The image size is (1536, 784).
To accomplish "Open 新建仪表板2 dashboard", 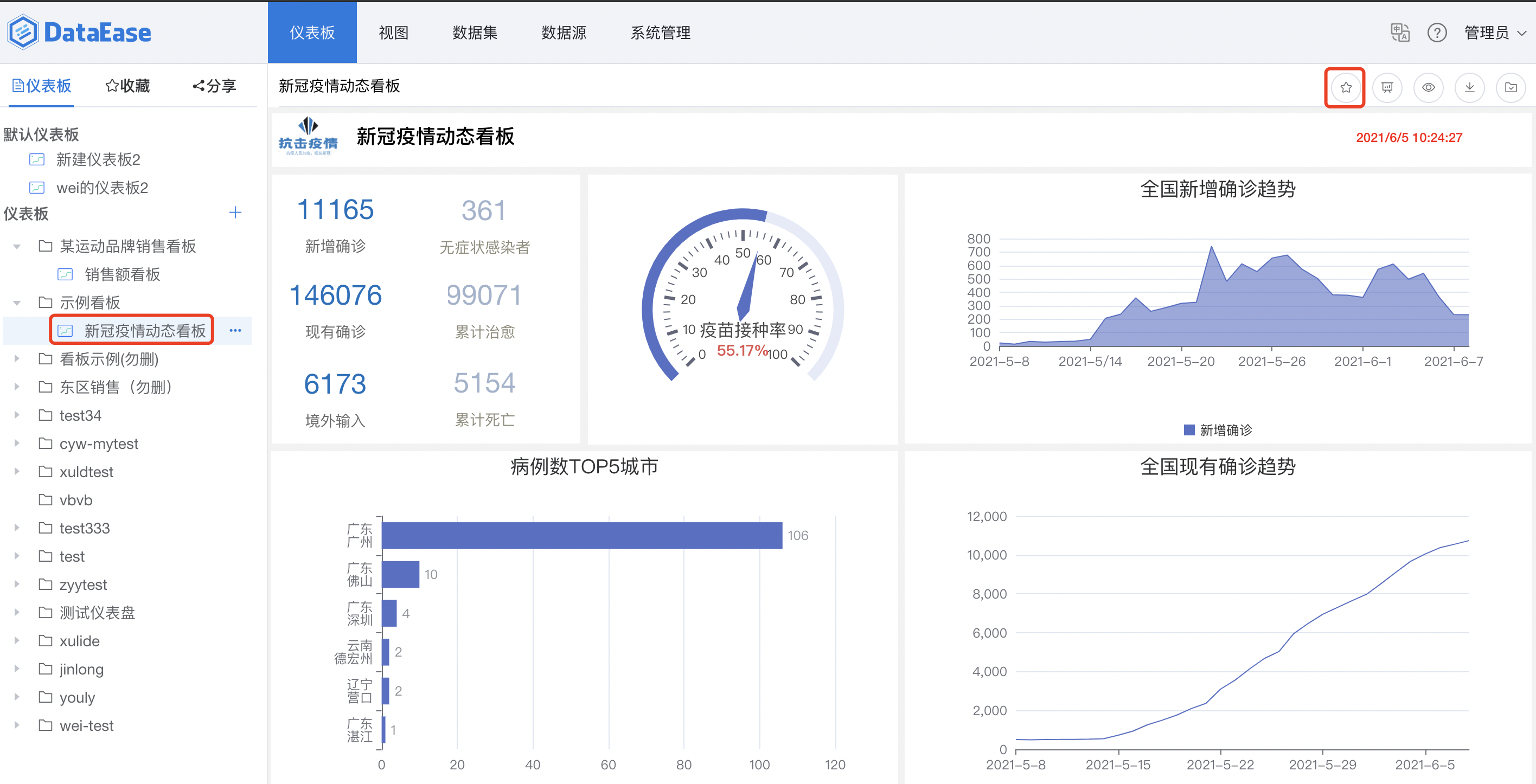I will tap(98, 160).
